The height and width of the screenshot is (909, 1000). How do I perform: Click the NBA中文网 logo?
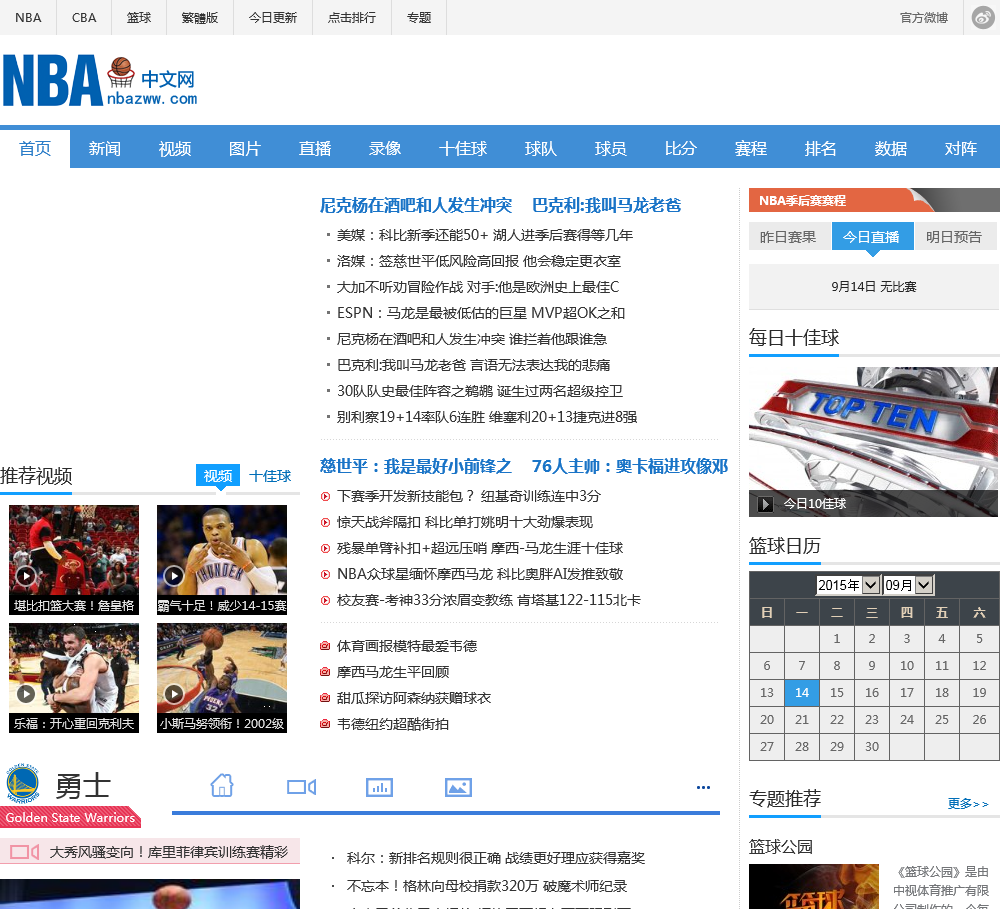[x=100, y=80]
